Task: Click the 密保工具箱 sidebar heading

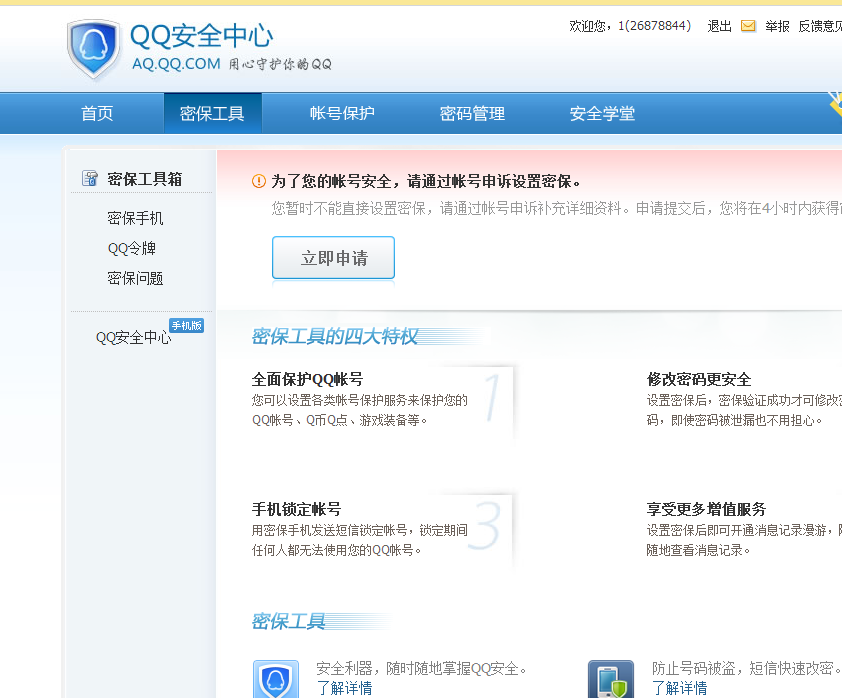Action: (144, 179)
